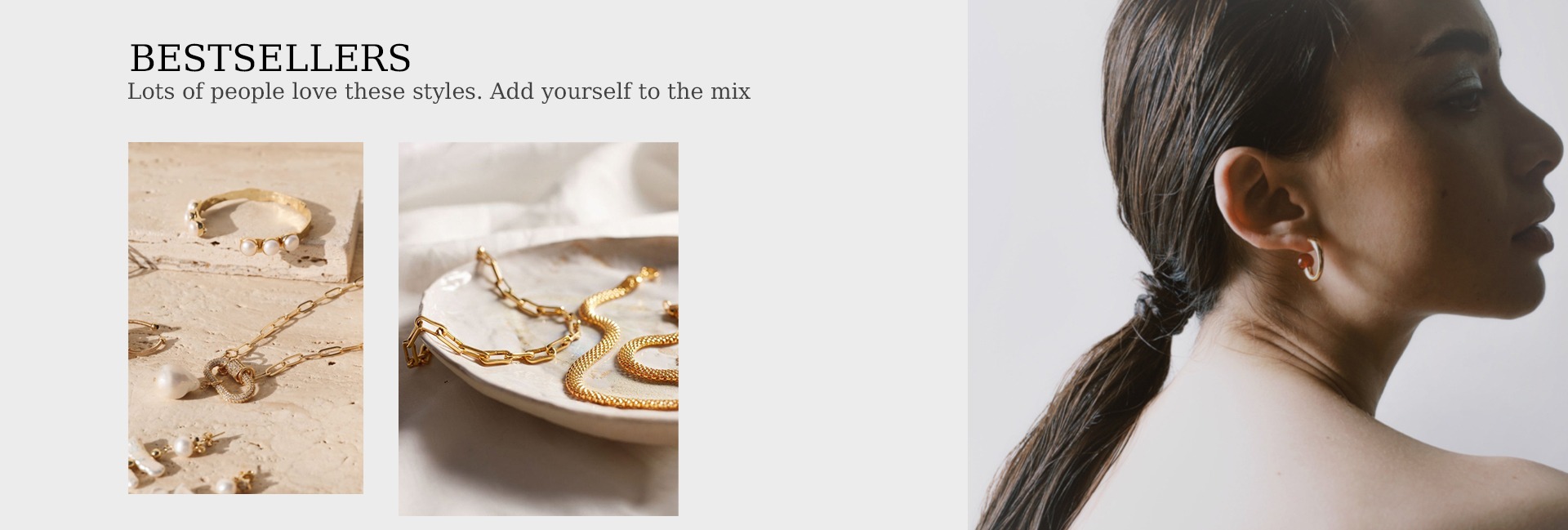This screenshot has width=1568, height=530.
Task: Click the word 'mix' in the subtitle
Action: tap(729, 91)
